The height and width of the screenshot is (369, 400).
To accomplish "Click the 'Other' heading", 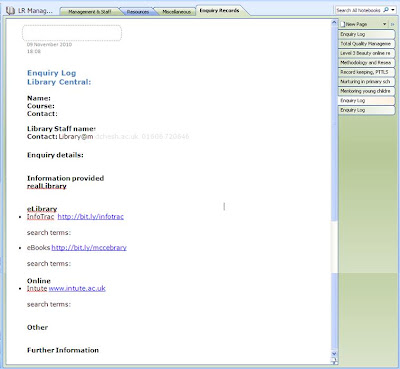I will (37, 327).
